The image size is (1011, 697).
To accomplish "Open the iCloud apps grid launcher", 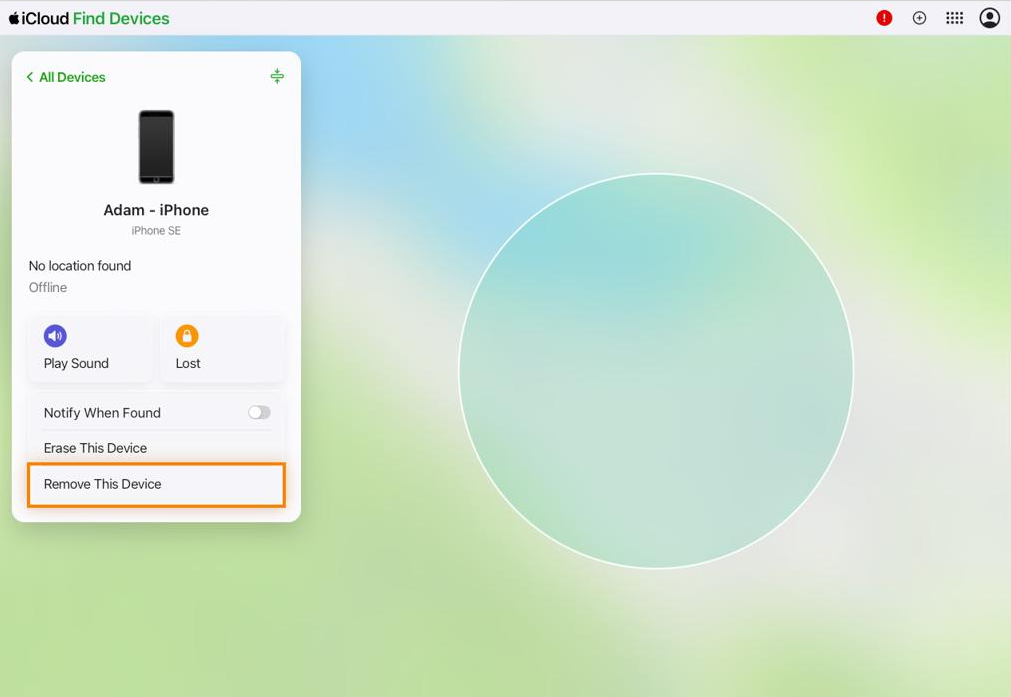I will click(954, 18).
